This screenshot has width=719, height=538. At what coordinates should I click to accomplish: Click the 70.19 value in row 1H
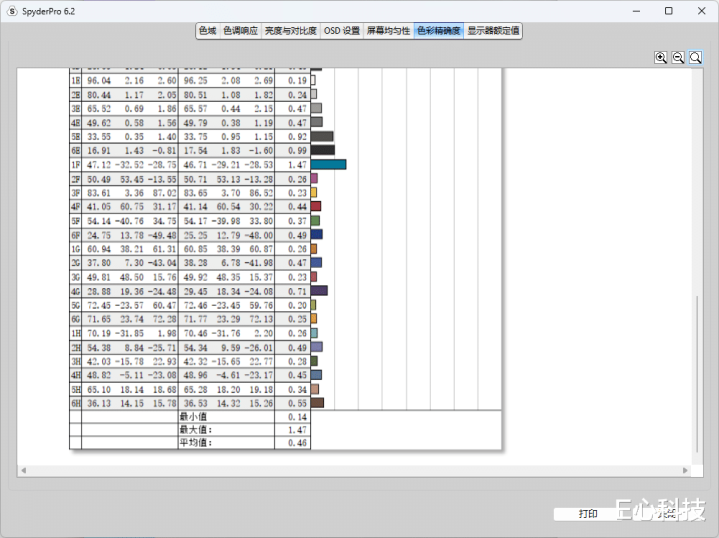point(99,333)
